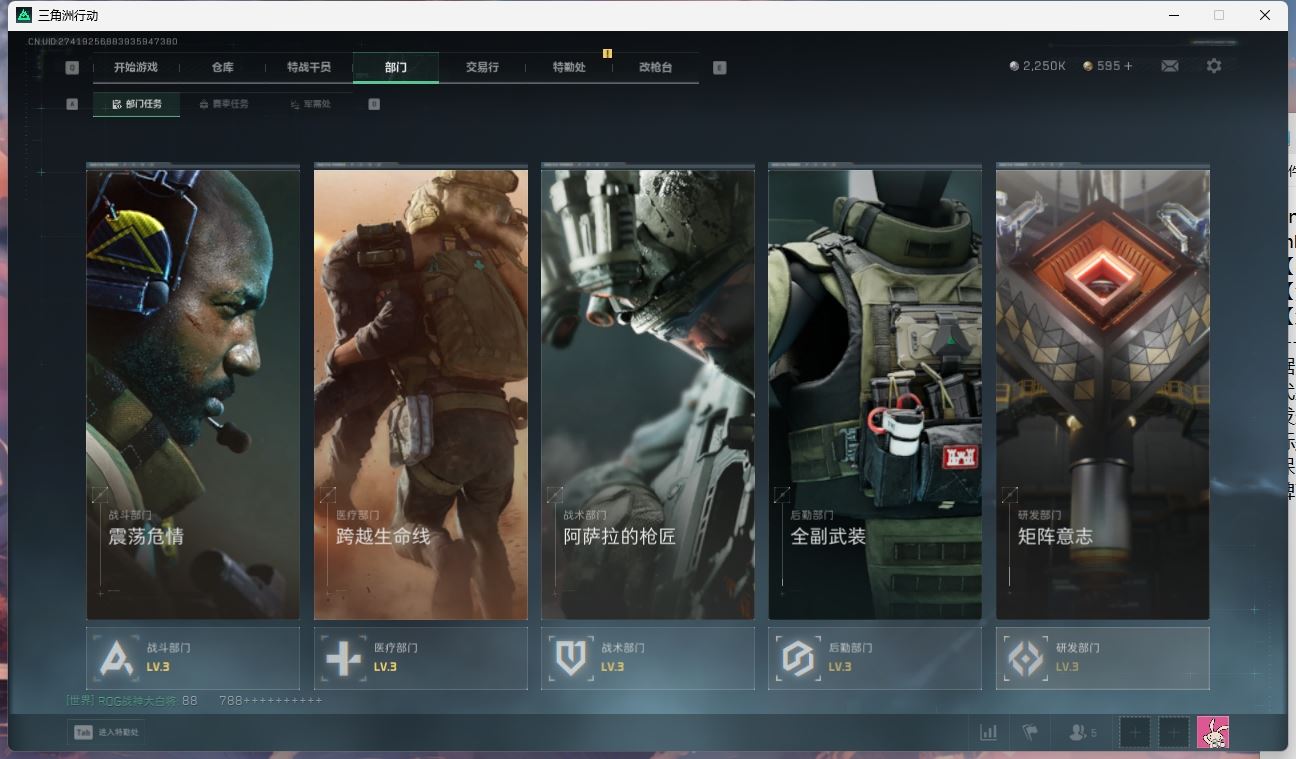
Task: Switch to the 仓库 tab
Action: point(222,67)
